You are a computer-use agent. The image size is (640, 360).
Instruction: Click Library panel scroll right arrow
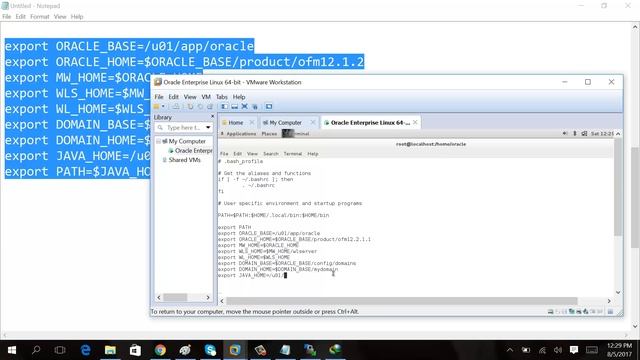click(x=208, y=298)
